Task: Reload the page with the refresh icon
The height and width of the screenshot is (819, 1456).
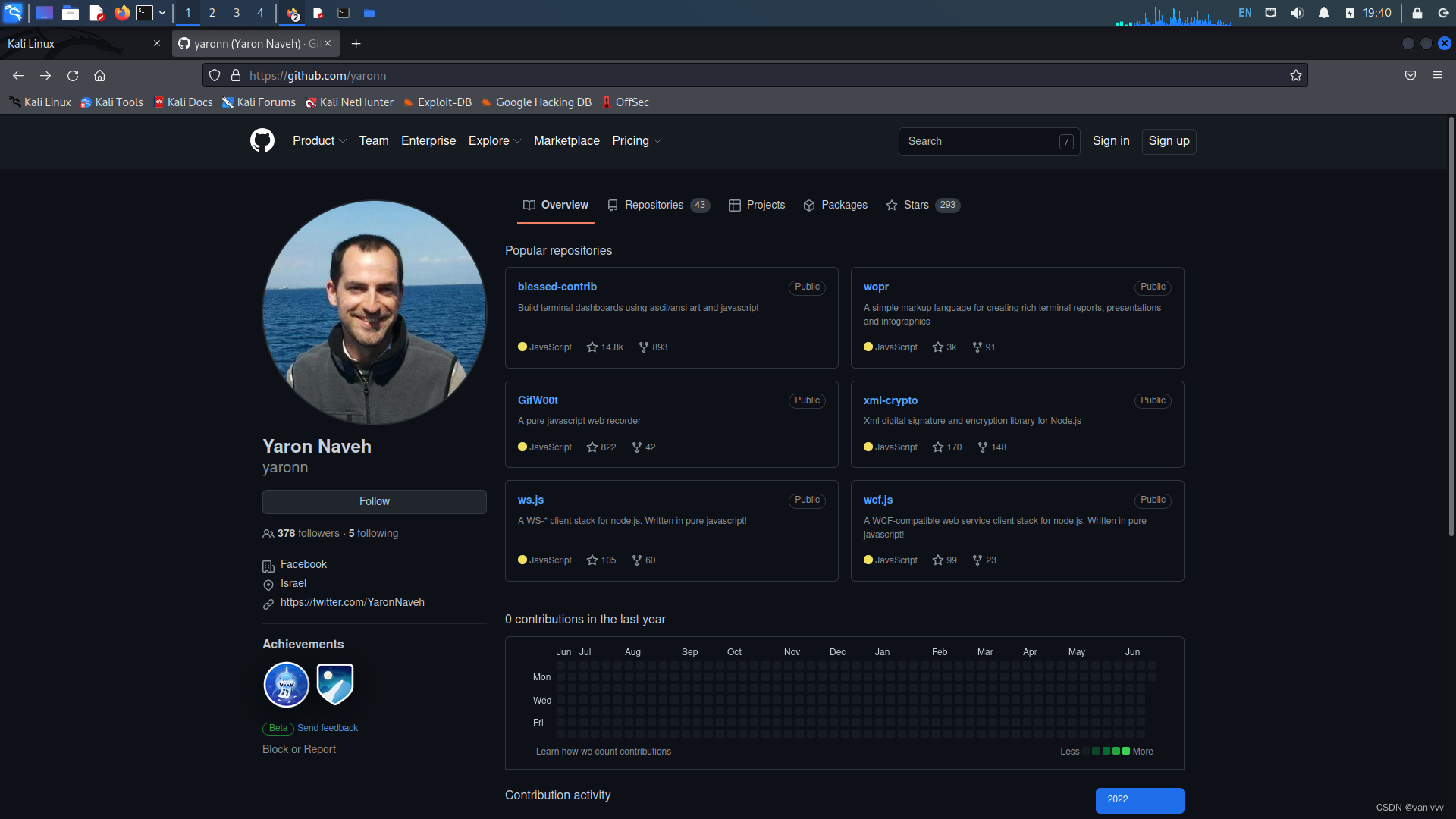Action: (73, 75)
